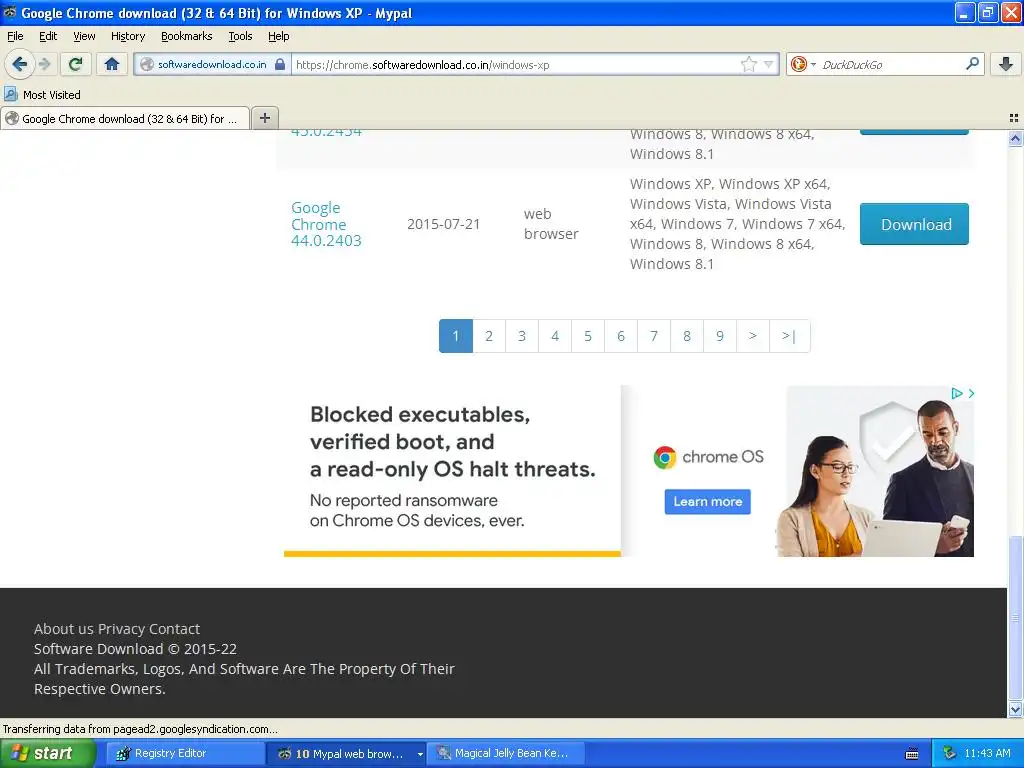This screenshot has width=1024, height=768.
Task: Bookmark this page with the star
Action: point(748,64)
